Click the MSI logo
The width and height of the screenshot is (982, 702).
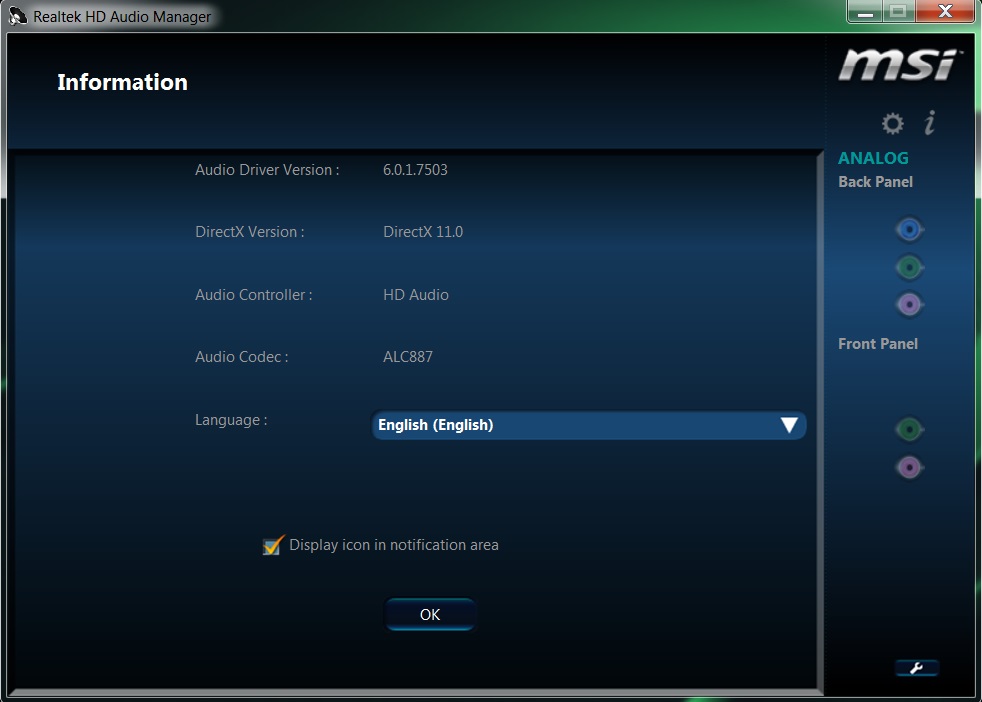899,65
